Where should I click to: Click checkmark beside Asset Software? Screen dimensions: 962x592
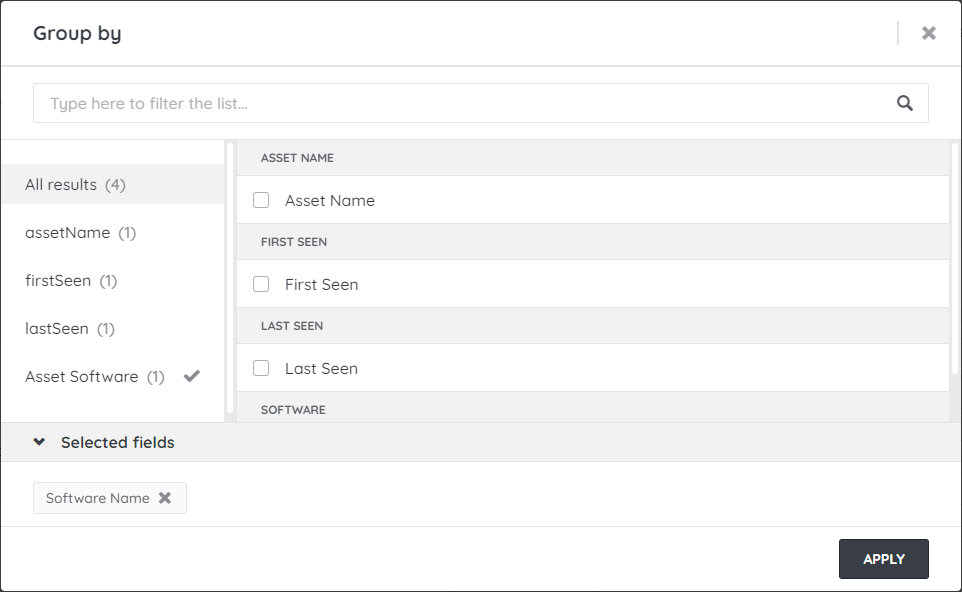click(x=192, y=376)
